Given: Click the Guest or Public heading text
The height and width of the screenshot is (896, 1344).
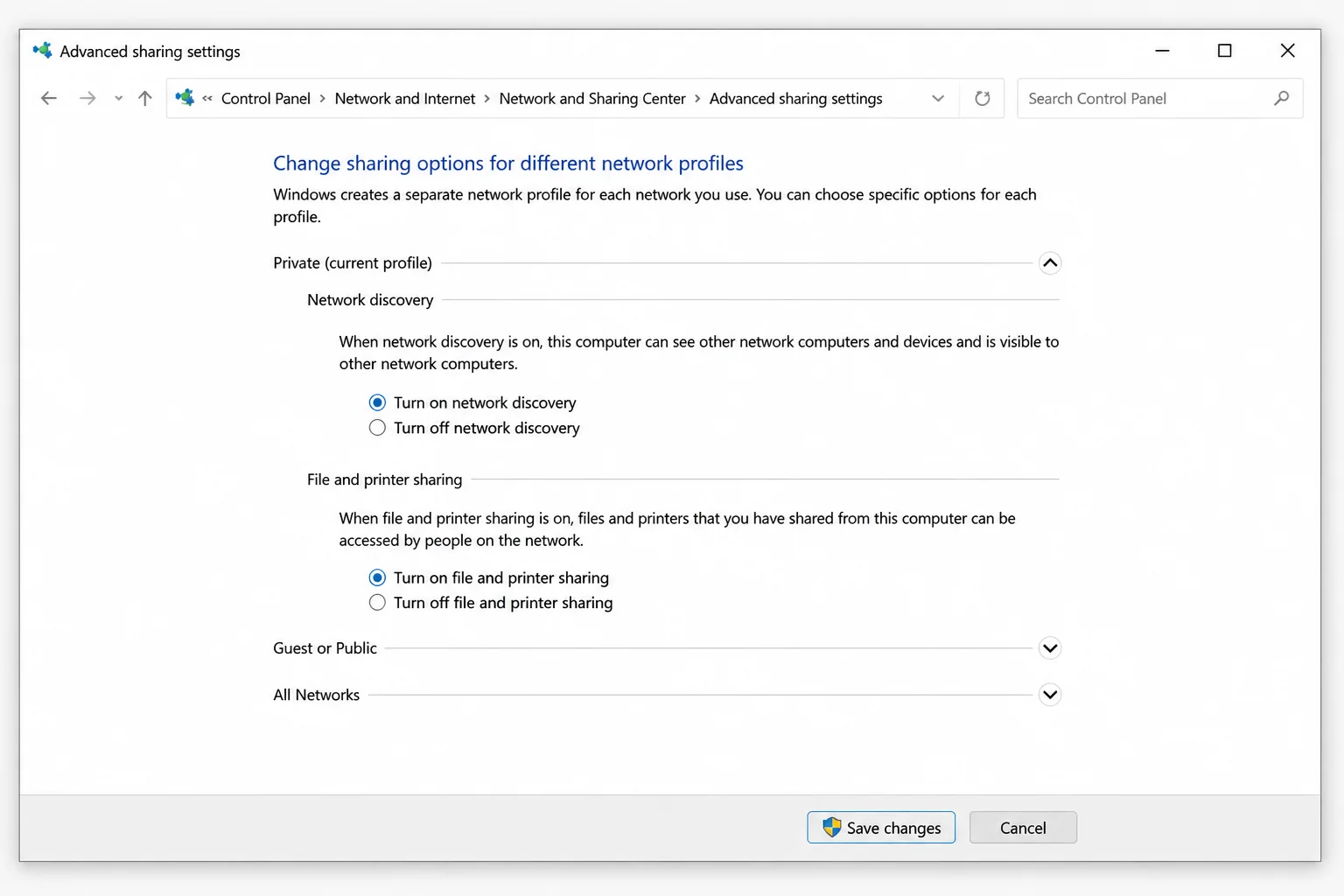Looking at the screenshot, I should [x=325, y=648].
